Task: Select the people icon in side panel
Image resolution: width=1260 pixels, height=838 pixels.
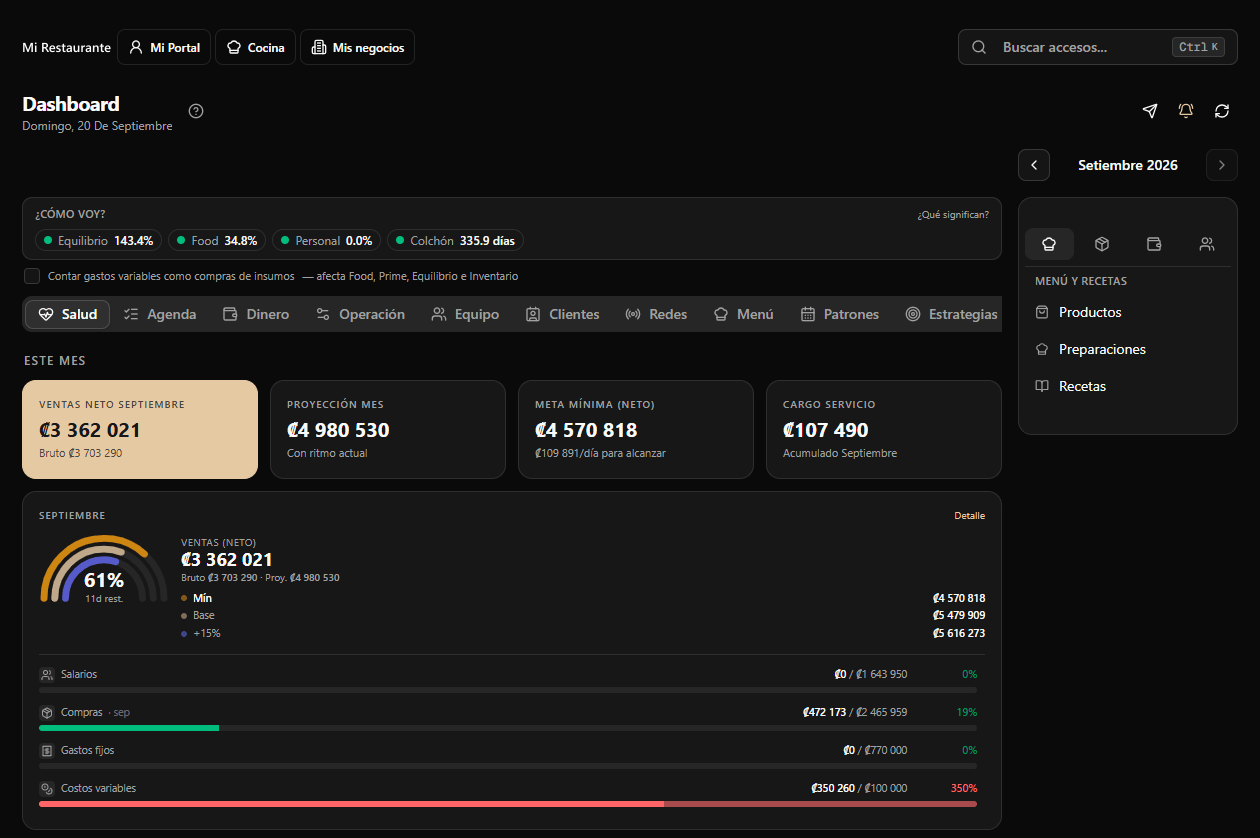Action: point(1207,244)
